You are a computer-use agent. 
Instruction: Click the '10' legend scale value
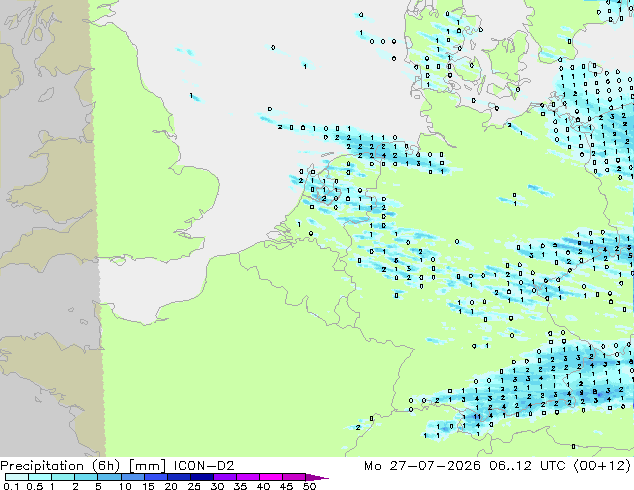point(125,486)
